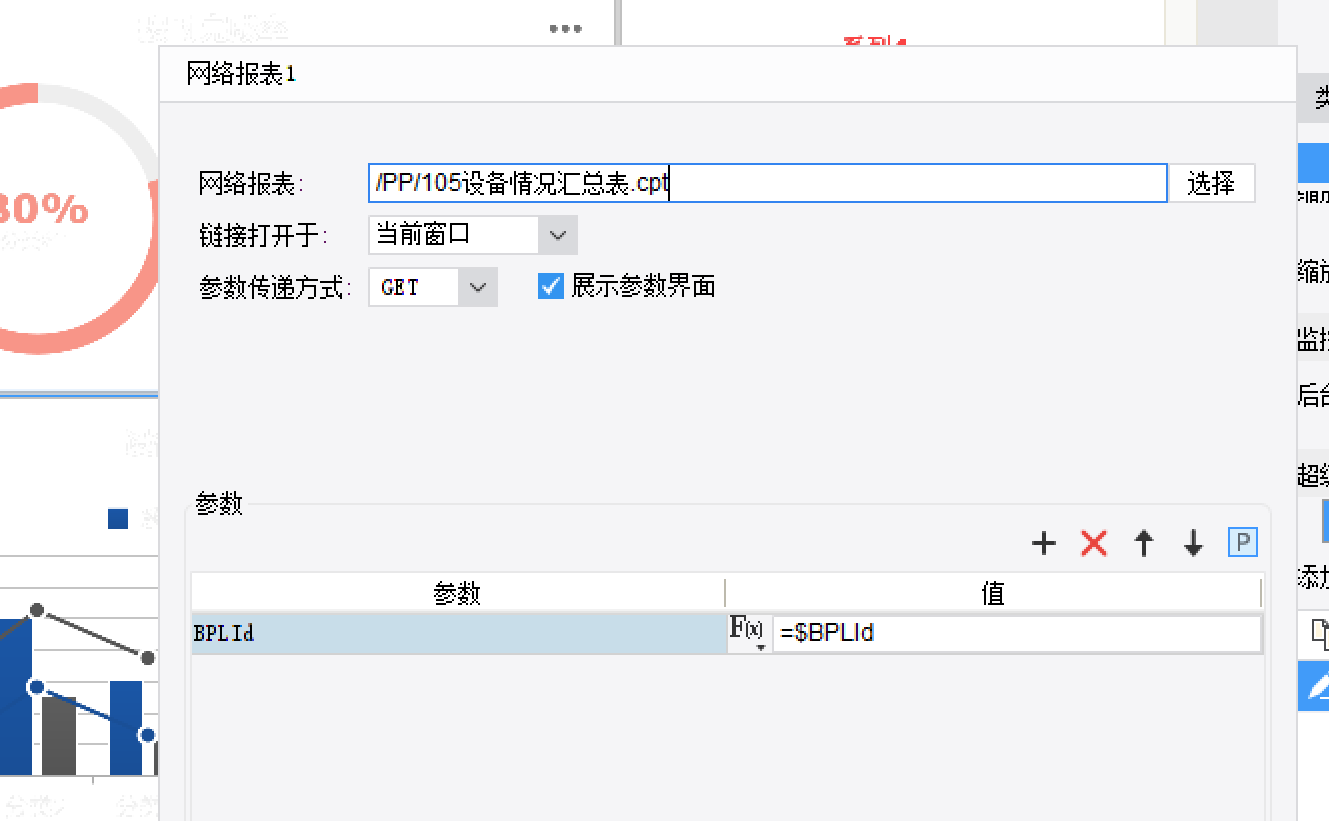Open the formula type dropdown arrow under F(x)
Screen dimensions: 1329x821
(761, 648)
